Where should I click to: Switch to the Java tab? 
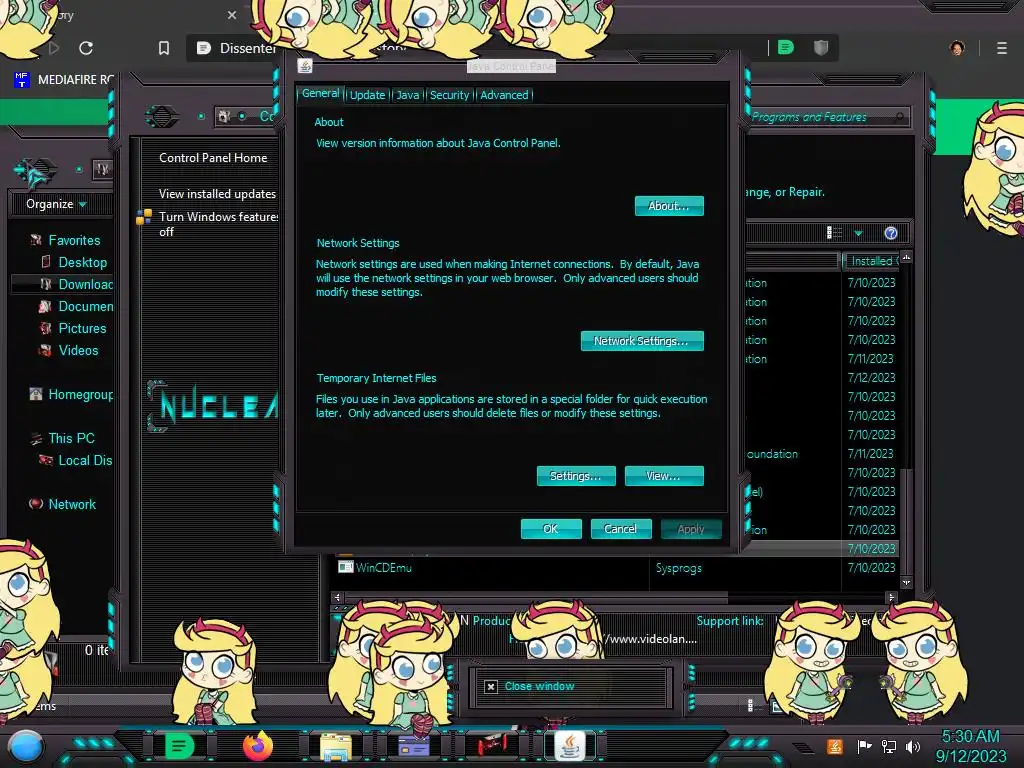[408, 95]
